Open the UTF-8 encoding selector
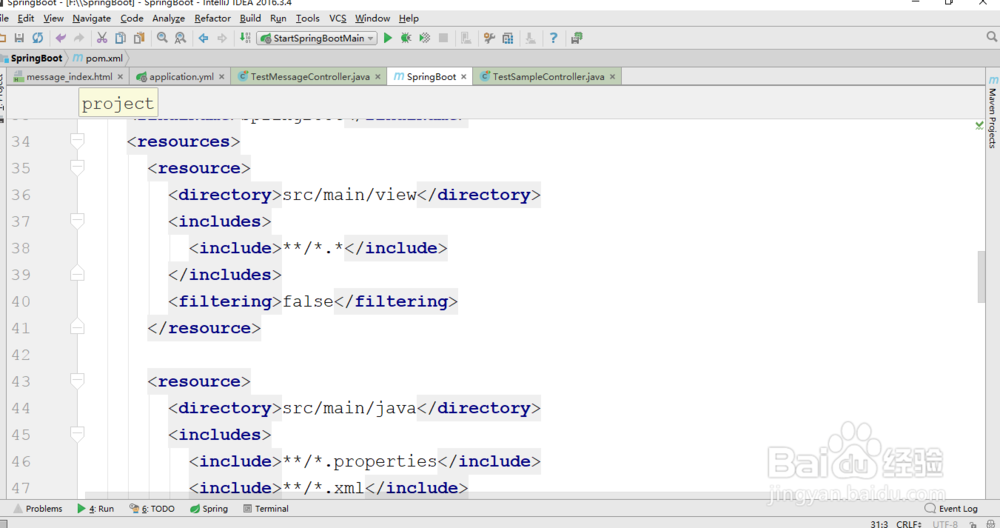1000x528 pixels. pos(945,524)
